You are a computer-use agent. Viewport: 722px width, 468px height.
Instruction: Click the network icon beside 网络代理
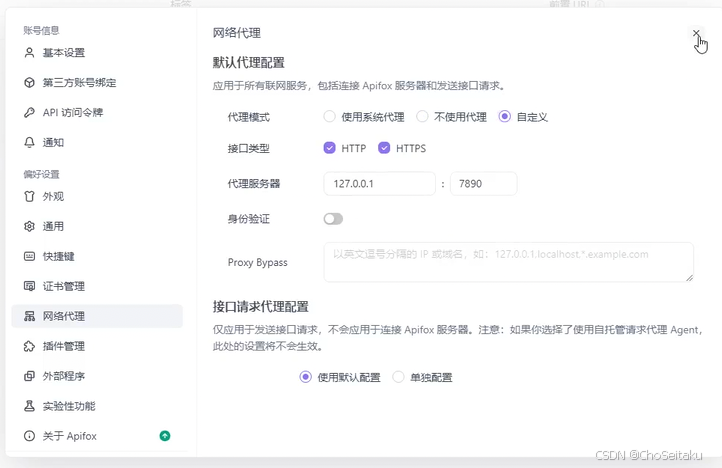29,316
